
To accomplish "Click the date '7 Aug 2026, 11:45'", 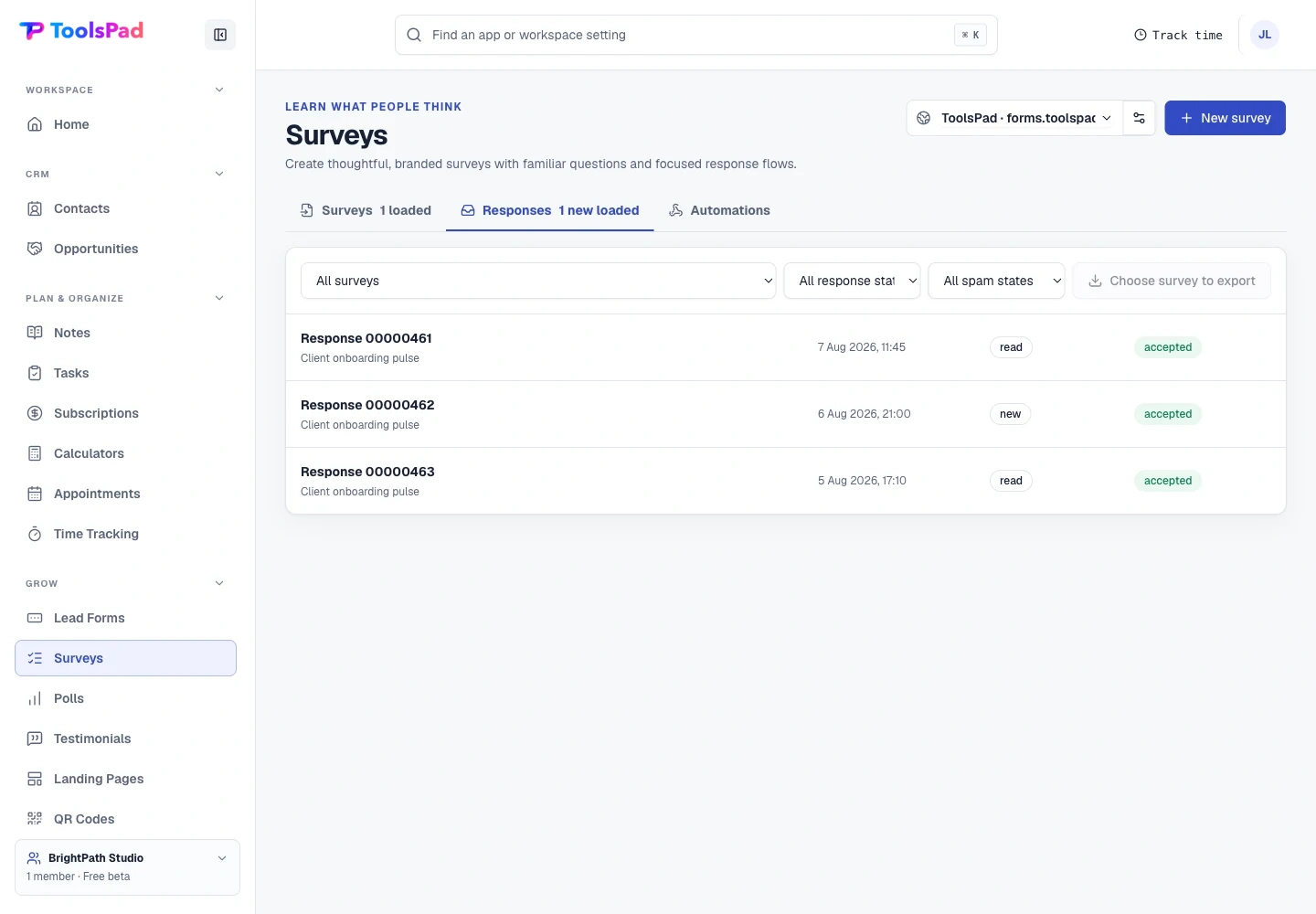I will pos(862,347).
